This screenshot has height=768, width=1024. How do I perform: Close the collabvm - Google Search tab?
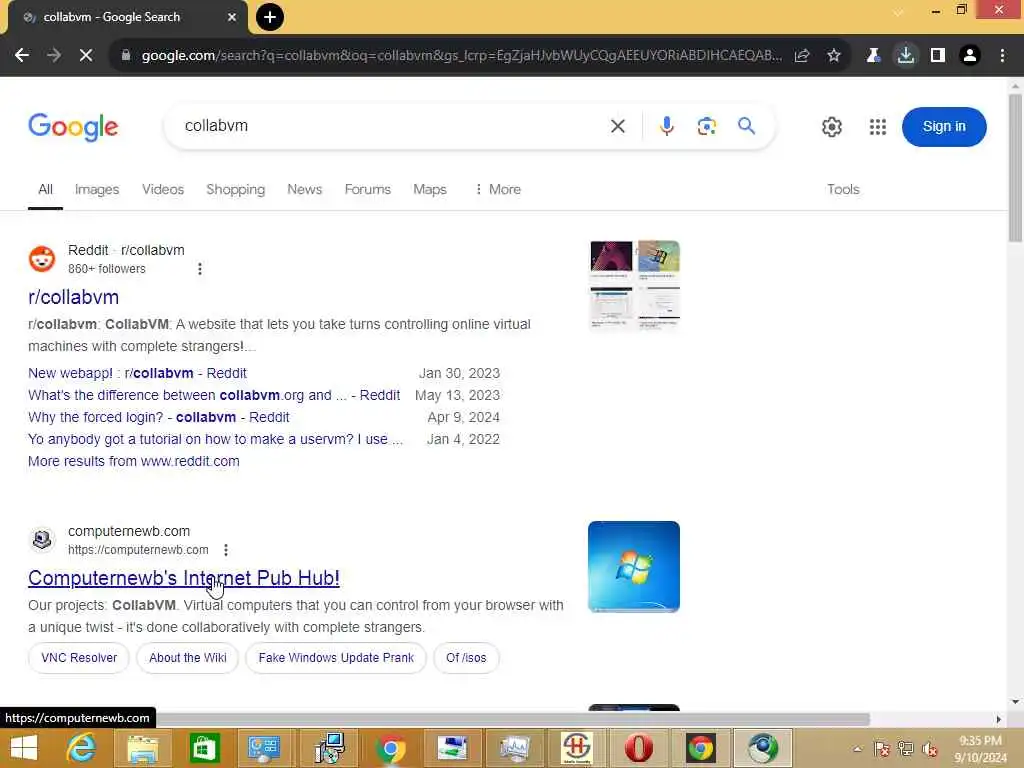pos(232,17)
